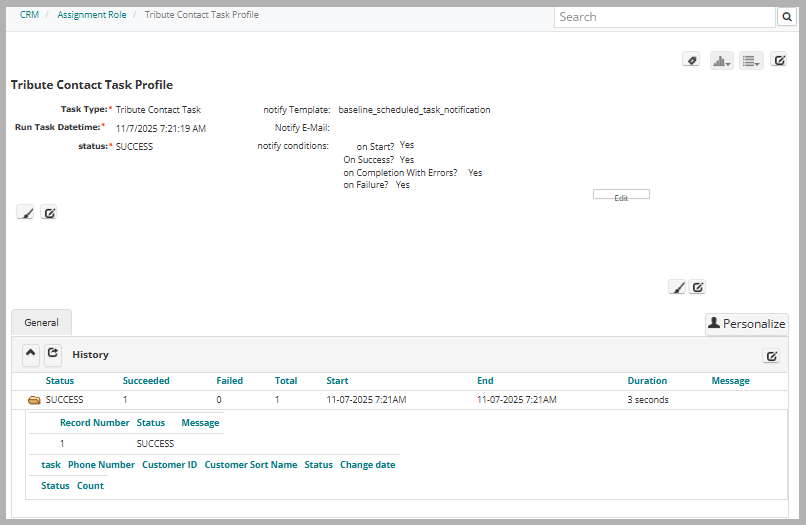Sort by Start column header

[337, 381]
